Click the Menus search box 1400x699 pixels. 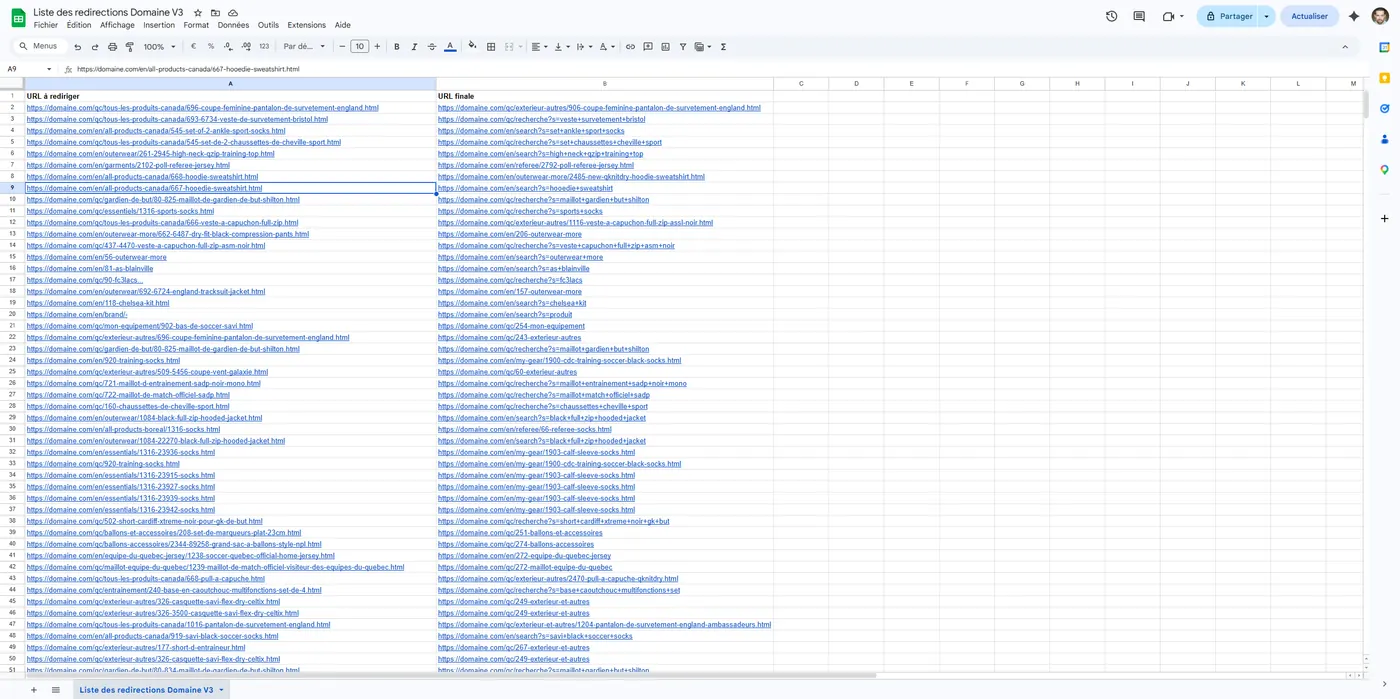[x=39, y=47]
